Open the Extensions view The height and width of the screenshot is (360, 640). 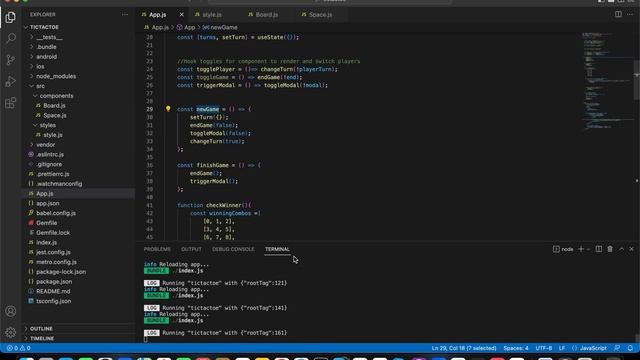[x=11, y=103]
